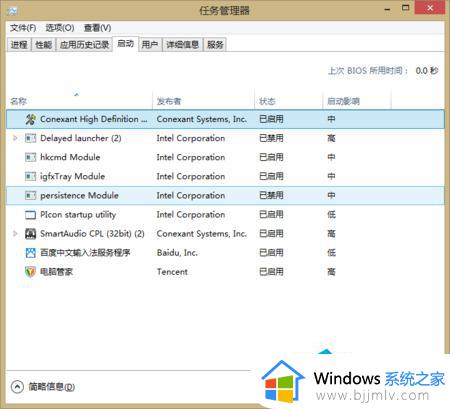Click the 电脑管家 shield icon
The image size is (450, 409).
click(x=30, y=272)
